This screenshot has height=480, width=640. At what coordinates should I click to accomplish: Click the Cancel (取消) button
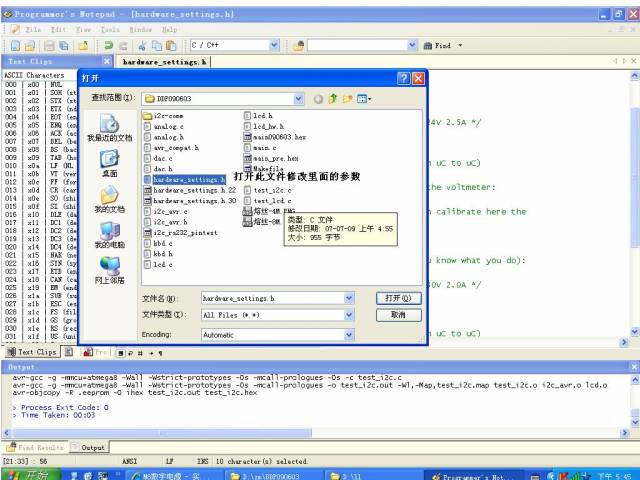pyautogui.click(x=396, y=314)
